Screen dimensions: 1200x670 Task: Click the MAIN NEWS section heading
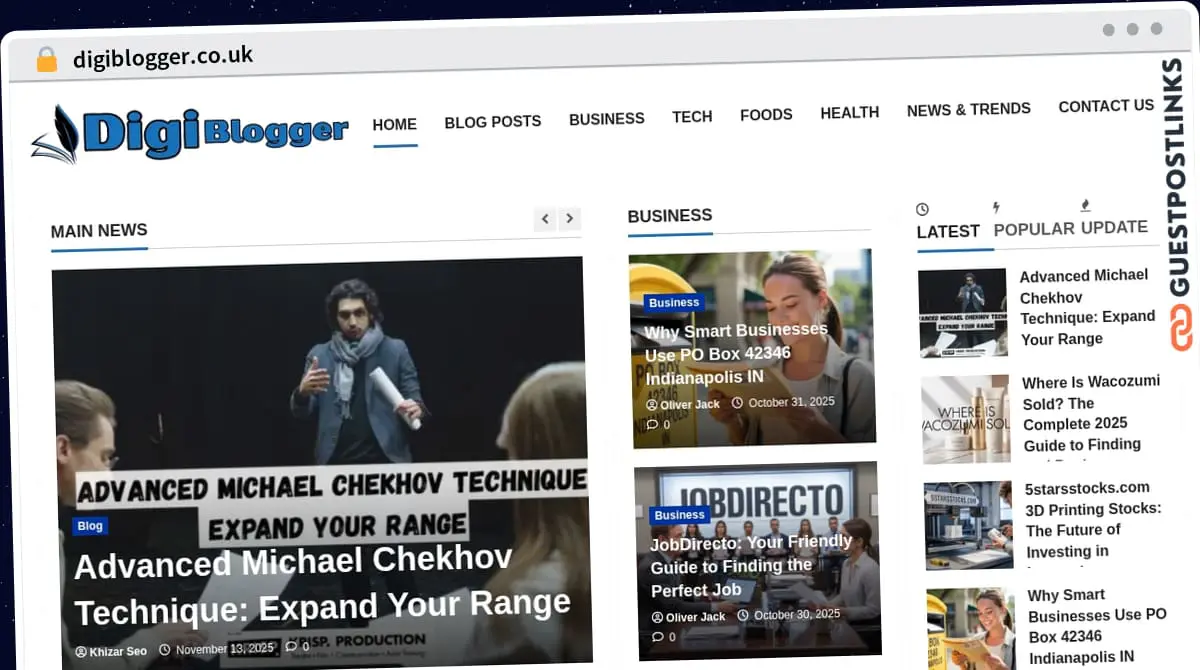click(x=99, y=231)
